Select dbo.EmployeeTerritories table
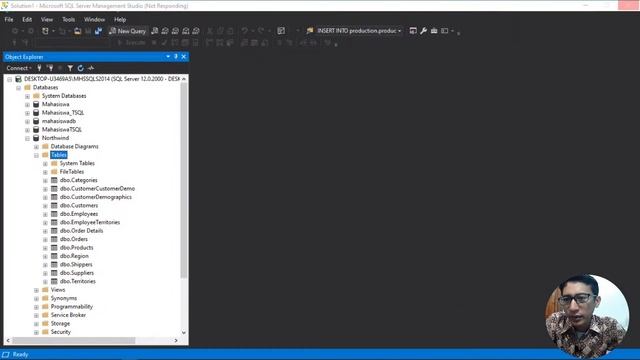 (90, 222)
